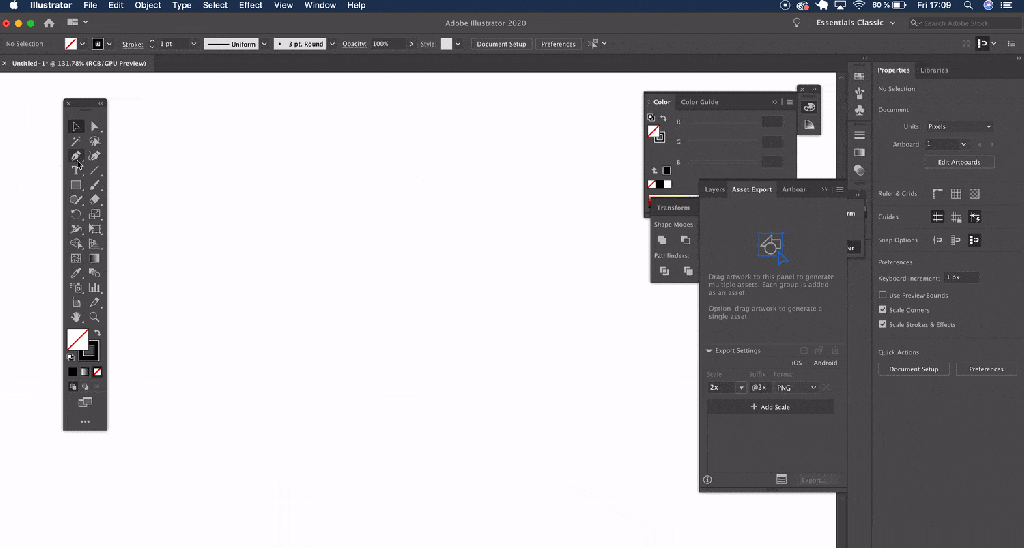Select the Pen tool
1024x548 pixels.
pyautogui.click(x=76, y=156)
